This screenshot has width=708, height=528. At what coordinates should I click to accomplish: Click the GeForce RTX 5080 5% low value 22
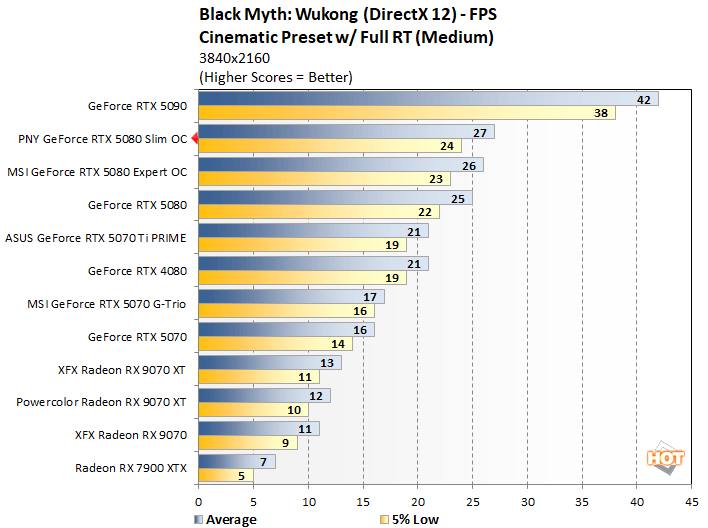[x=425, y=212]
